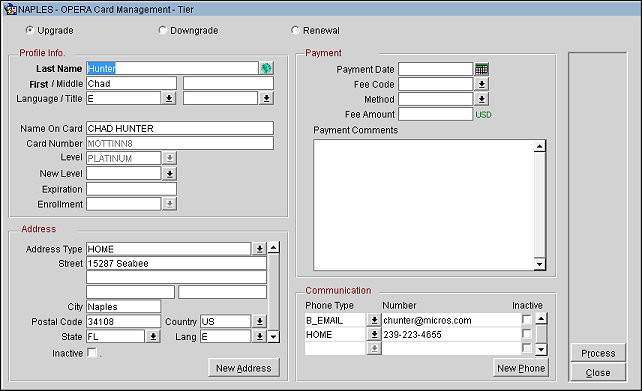
Task: Click the New Phone button
Action: click(521, 368)
